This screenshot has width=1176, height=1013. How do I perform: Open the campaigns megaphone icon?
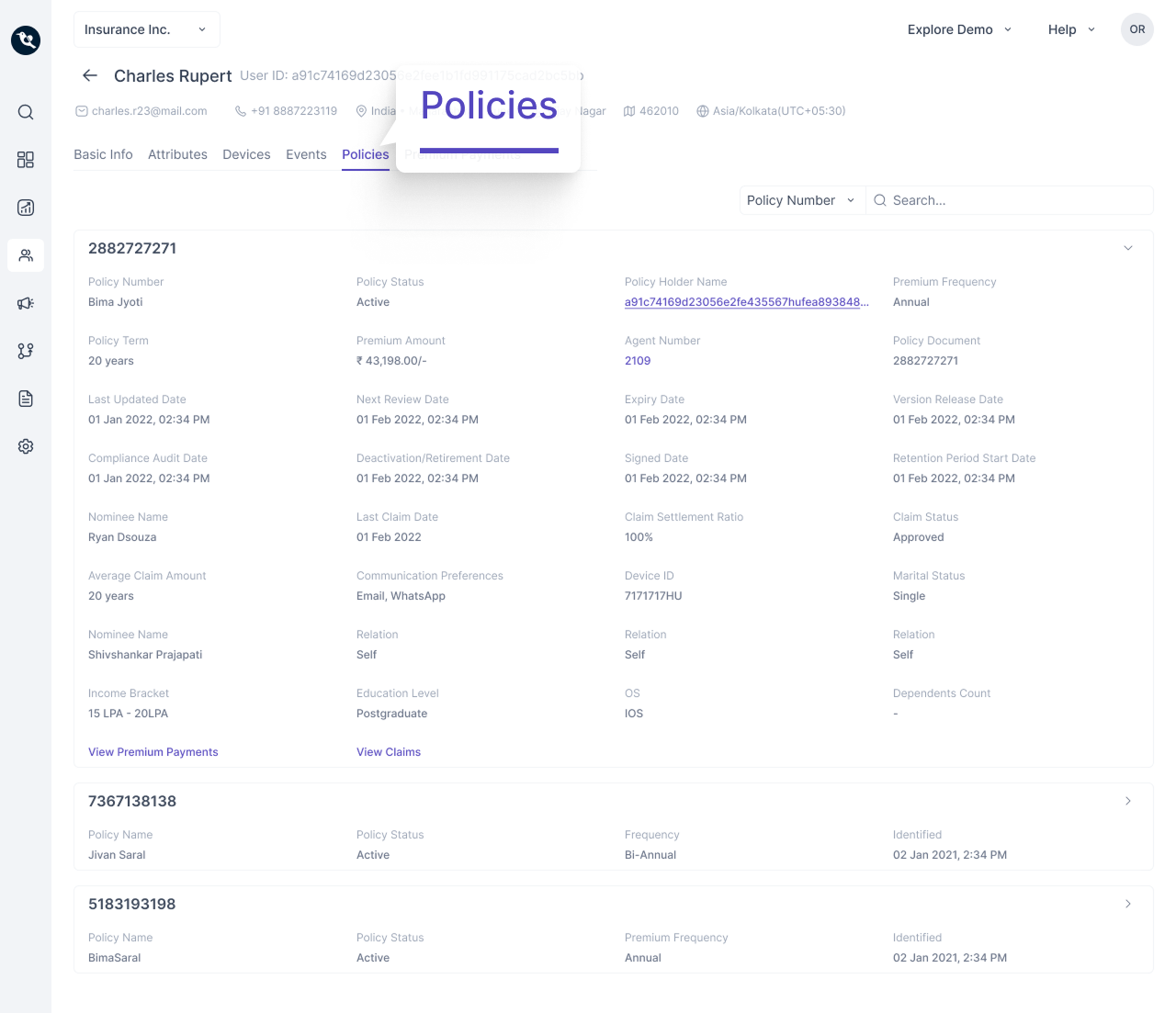(x=26, y=303)
